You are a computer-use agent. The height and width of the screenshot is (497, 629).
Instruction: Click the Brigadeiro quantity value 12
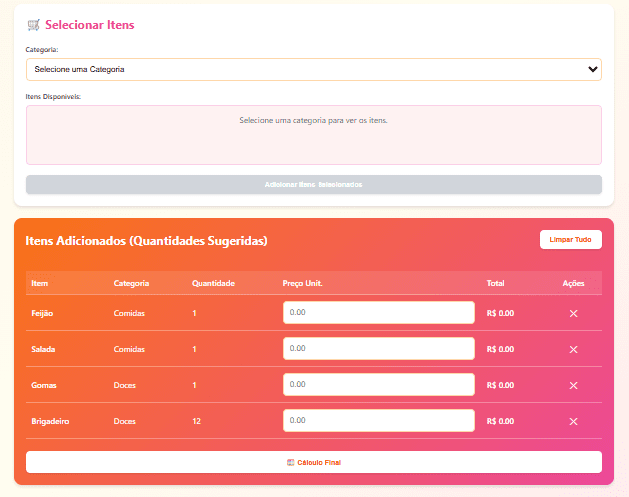pos(196,421)
